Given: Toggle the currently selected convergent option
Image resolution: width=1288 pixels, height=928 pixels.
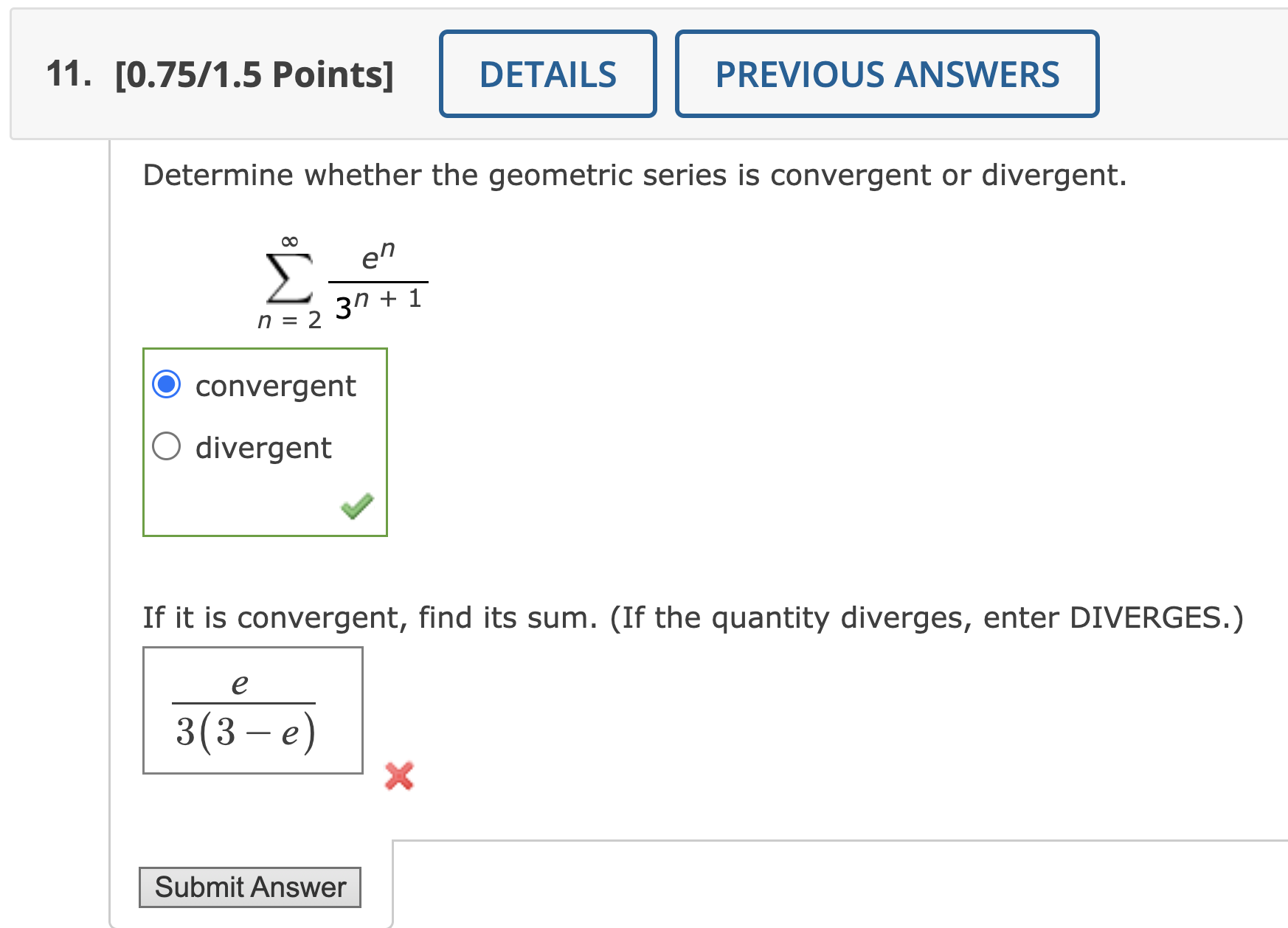Looking at the screenshot, I should point(167,384).
